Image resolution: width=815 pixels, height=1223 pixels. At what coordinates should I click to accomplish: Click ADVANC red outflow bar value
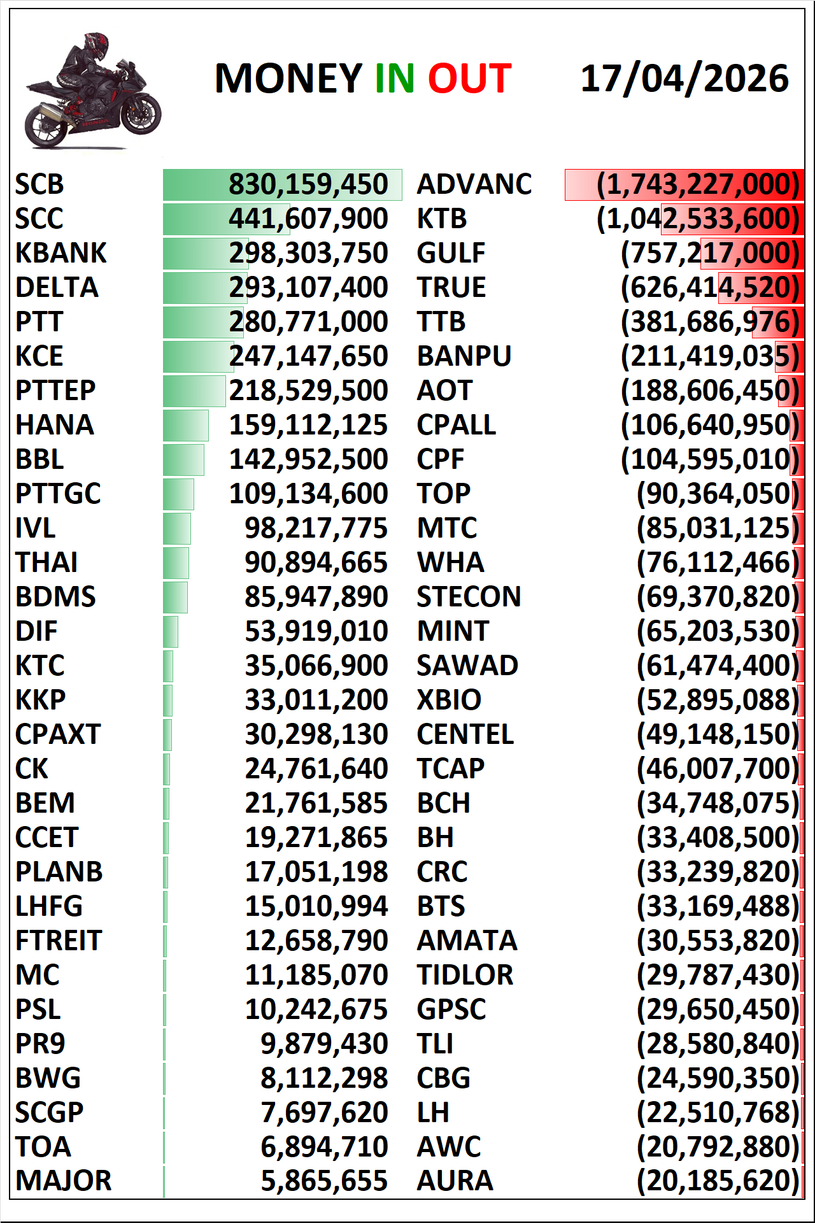click(698, 184)
